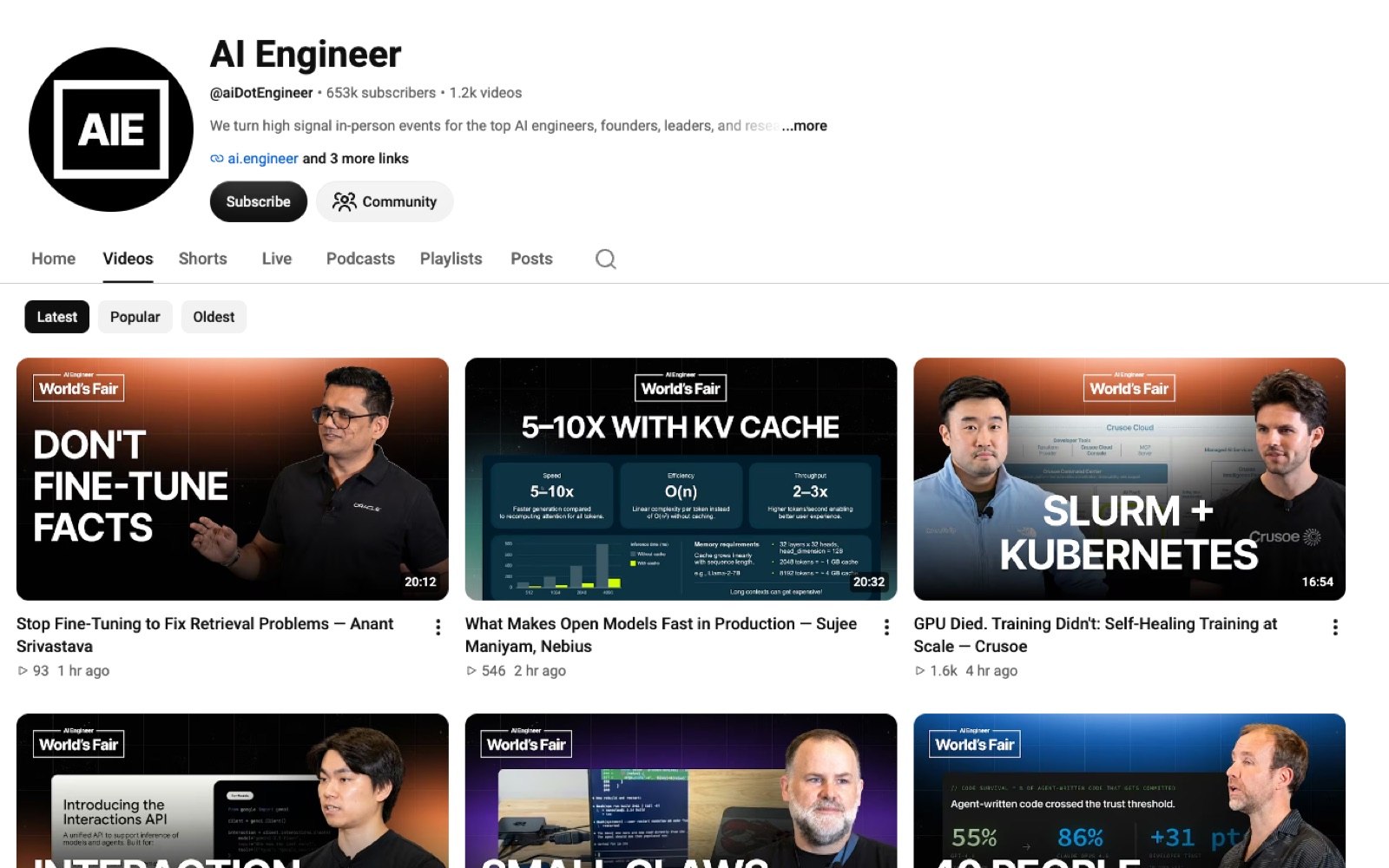Play the Introducing the Interactions API thumbnail
1389x868 pixels.
(x=233, y=791)
